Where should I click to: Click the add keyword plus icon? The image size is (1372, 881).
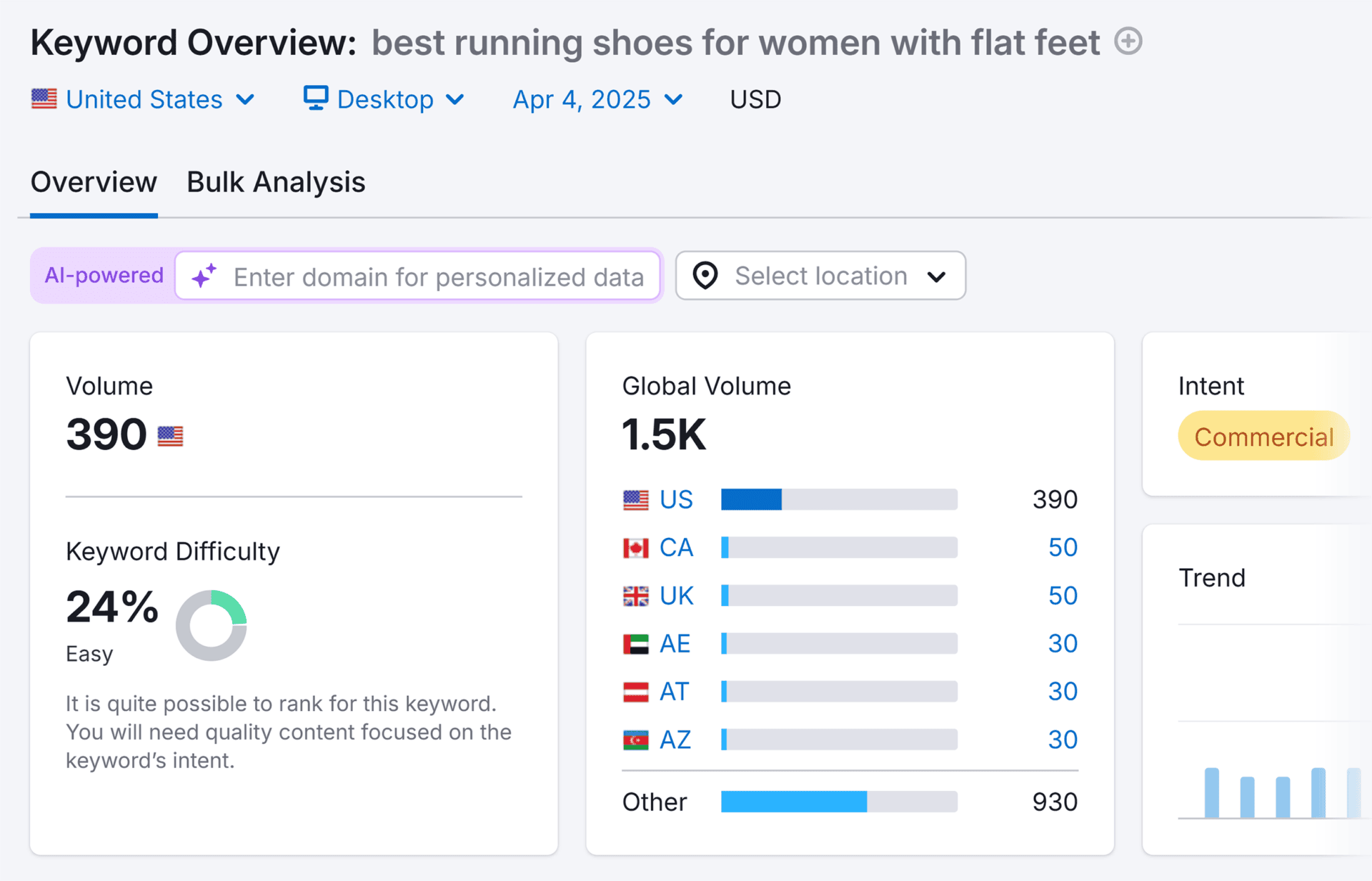1129,42
